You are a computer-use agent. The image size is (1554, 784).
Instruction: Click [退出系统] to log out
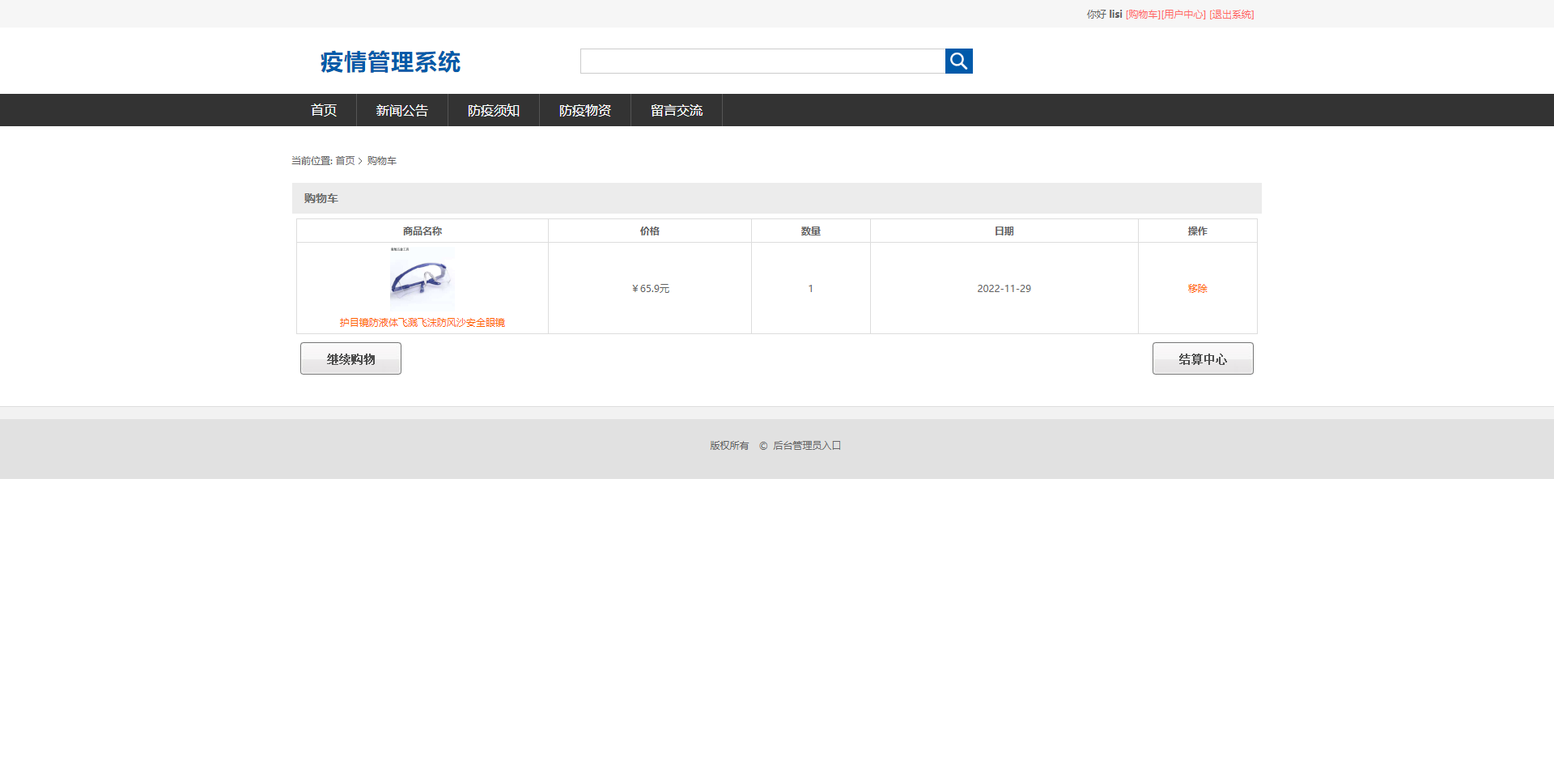coord(1232,15)
